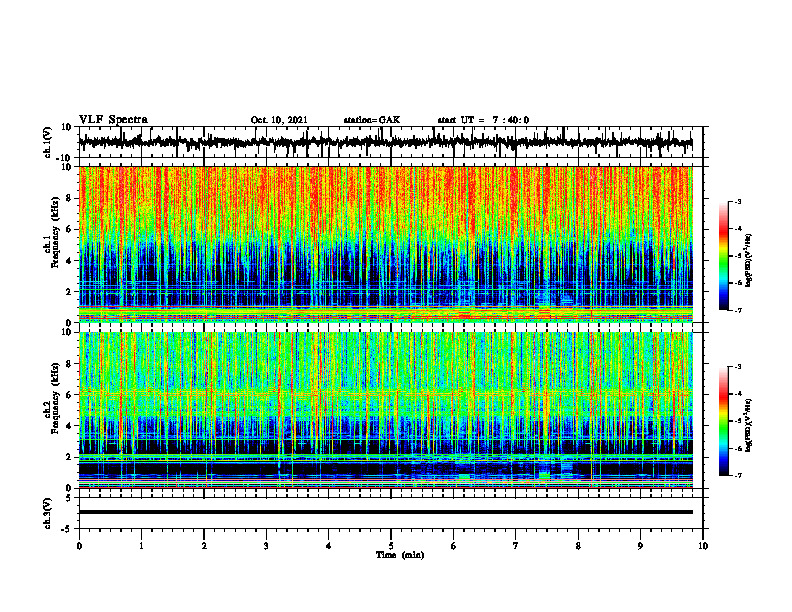Click the "-3" label on ch.1 color bar
This screenshot has height=612, width=792.
click(x=737, y=202)
